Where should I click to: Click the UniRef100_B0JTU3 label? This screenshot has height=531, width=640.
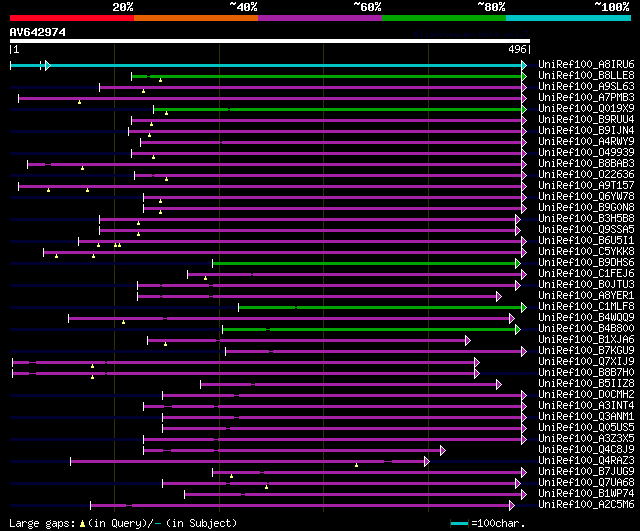[586, 285]
